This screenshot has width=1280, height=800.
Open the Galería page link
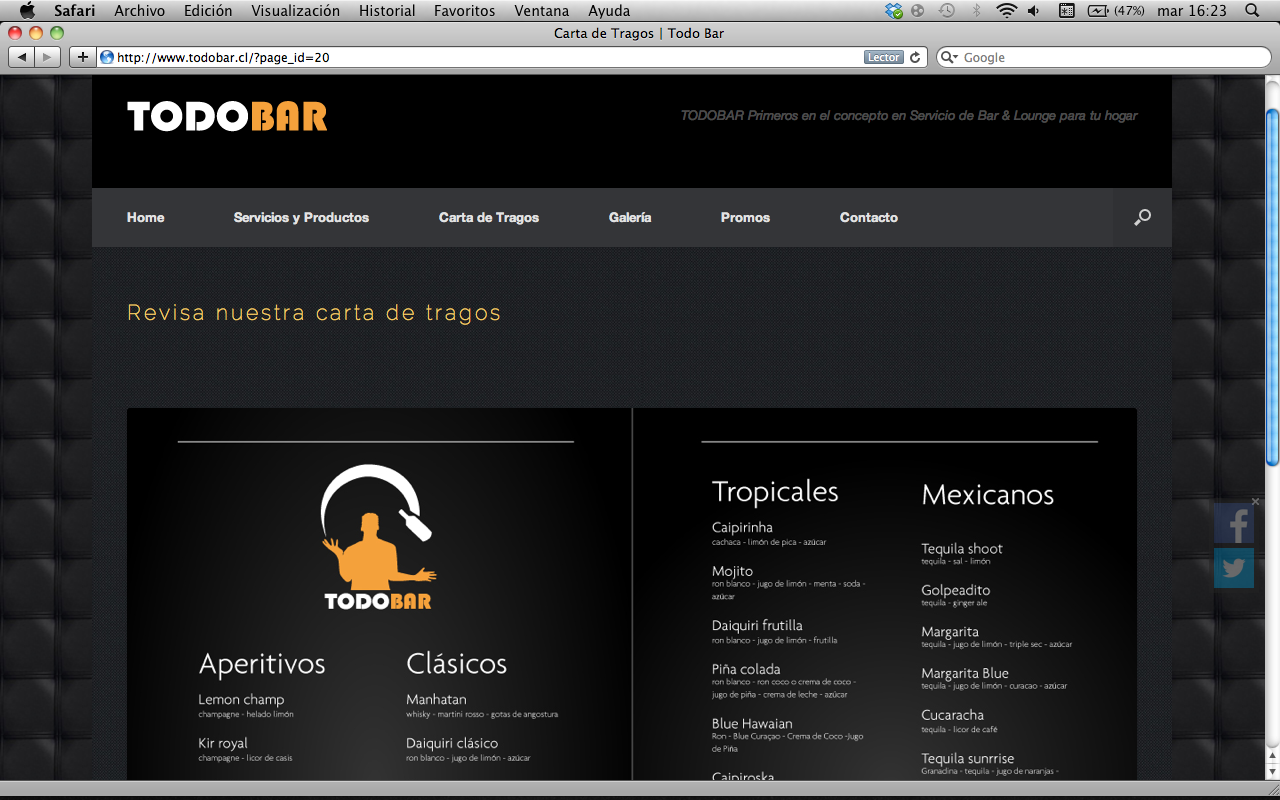pyautogui.click(x=630, y=217)
